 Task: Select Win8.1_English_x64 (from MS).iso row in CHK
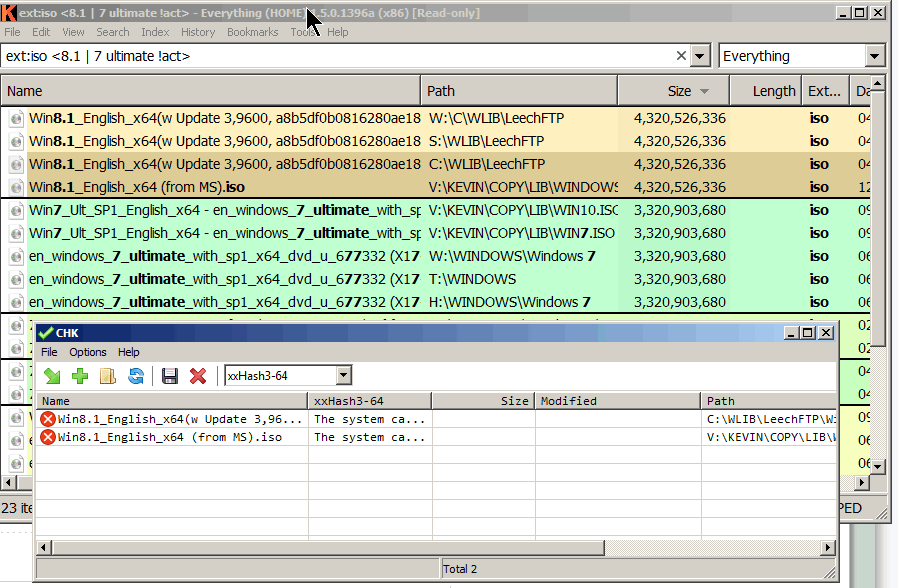(x=435, y=437)
